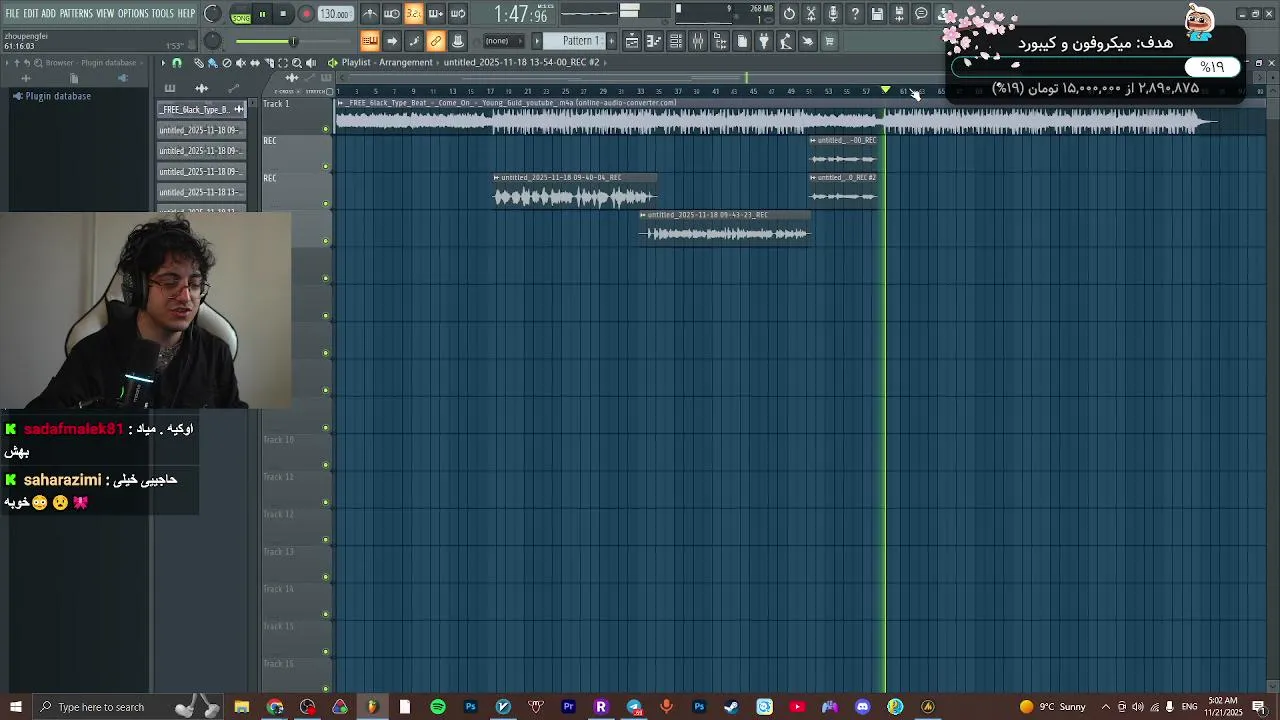Viewport: 1280px width, 720px height.
Task: Open the EDIT menu
Action: [x=31, y=14]
